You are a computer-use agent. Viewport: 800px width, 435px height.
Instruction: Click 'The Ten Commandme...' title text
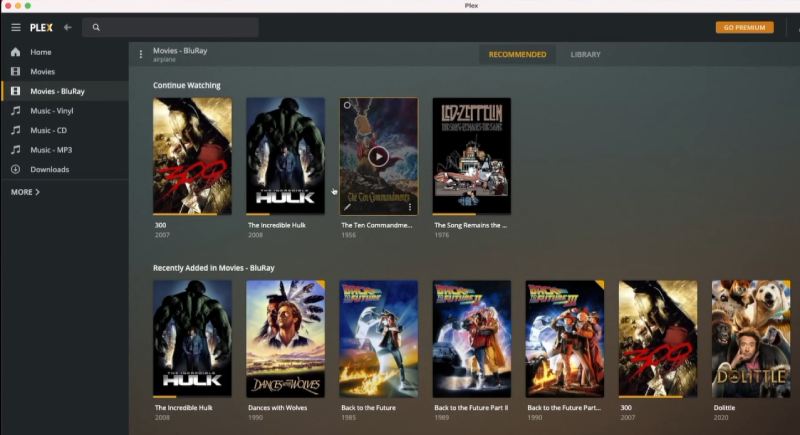377,225
